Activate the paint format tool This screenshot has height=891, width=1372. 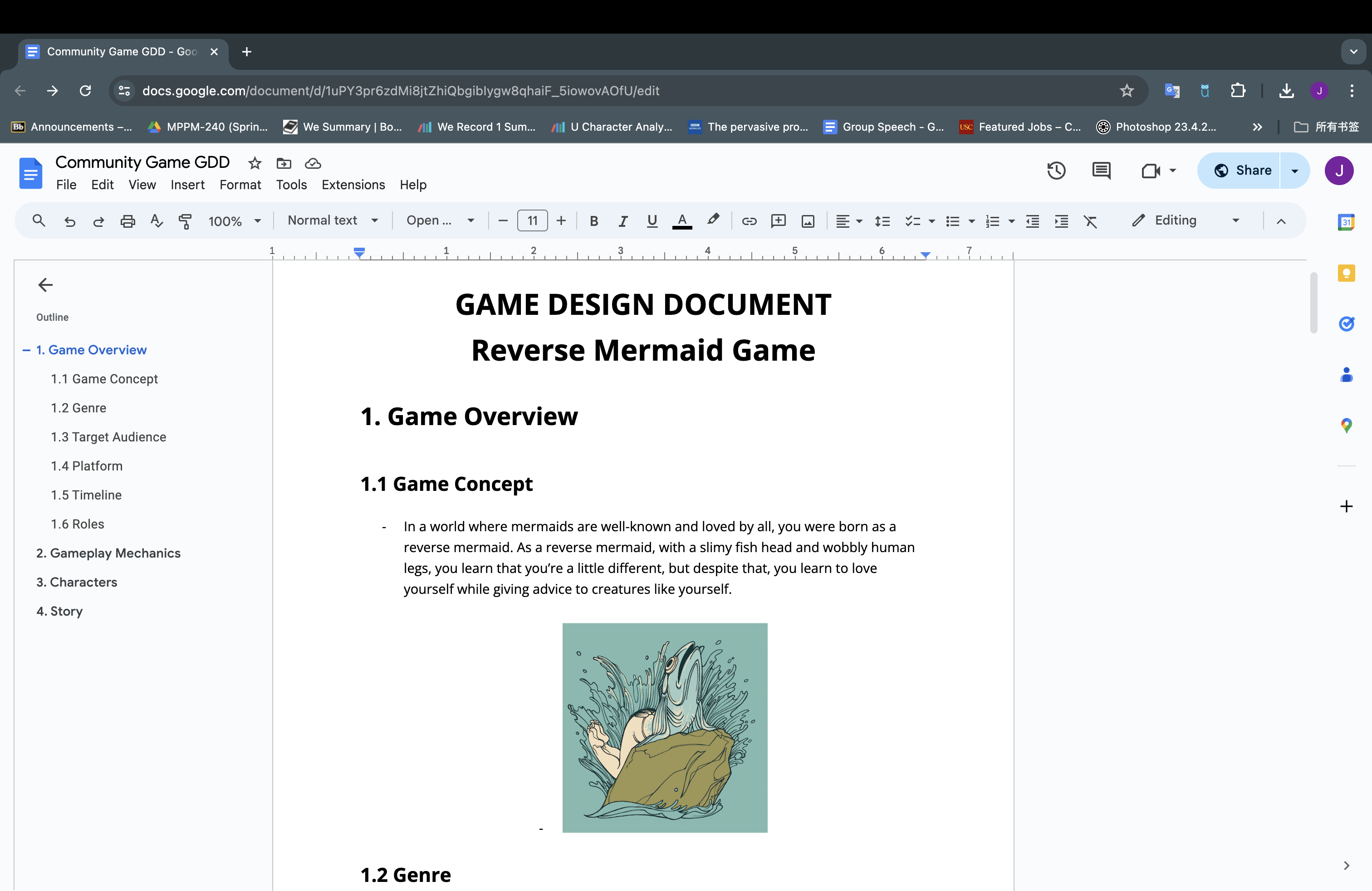(x=185, y=221)
